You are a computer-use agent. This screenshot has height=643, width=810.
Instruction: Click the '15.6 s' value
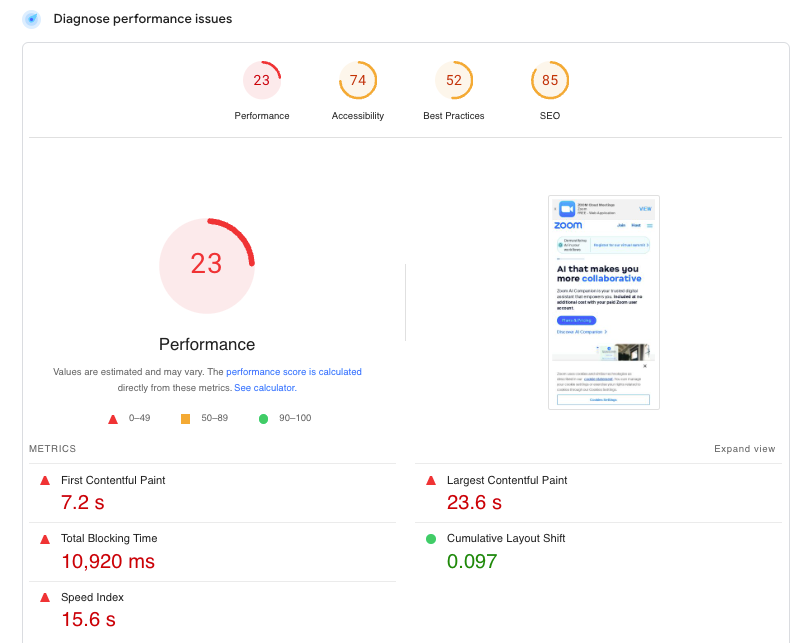(88, 620)
